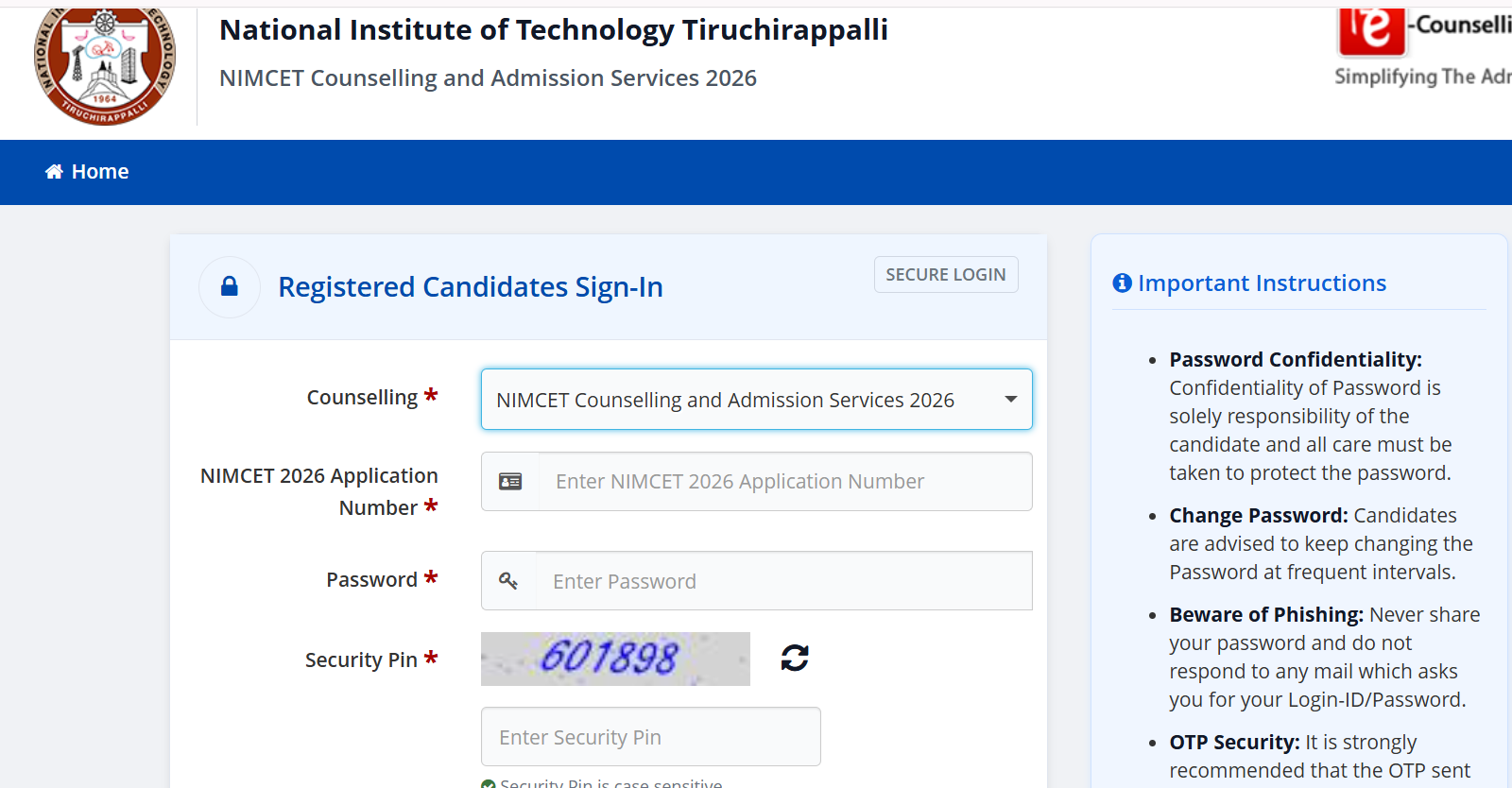Click the info icon next to Important Instructions
The height and width of the screenshot is (788, 1512).
pos(1123,283)
